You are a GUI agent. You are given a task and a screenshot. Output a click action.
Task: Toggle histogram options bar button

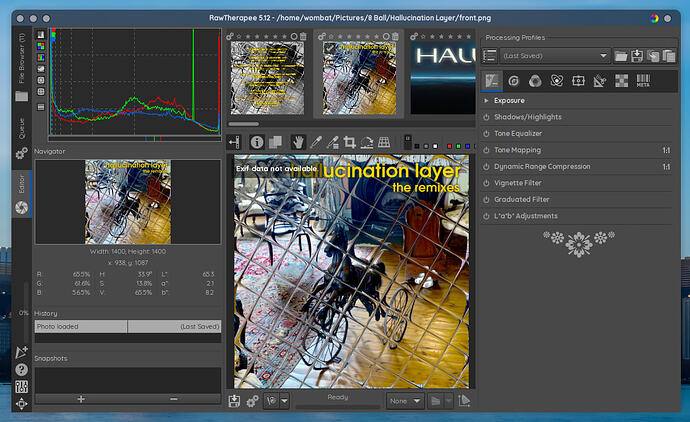(40, 107)
